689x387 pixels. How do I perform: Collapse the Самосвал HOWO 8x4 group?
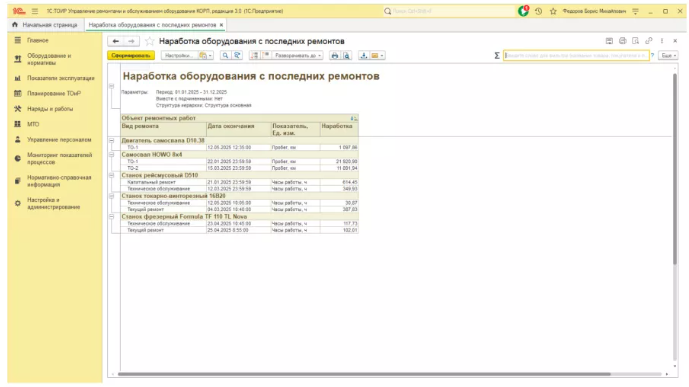click(x=112, y=155)
